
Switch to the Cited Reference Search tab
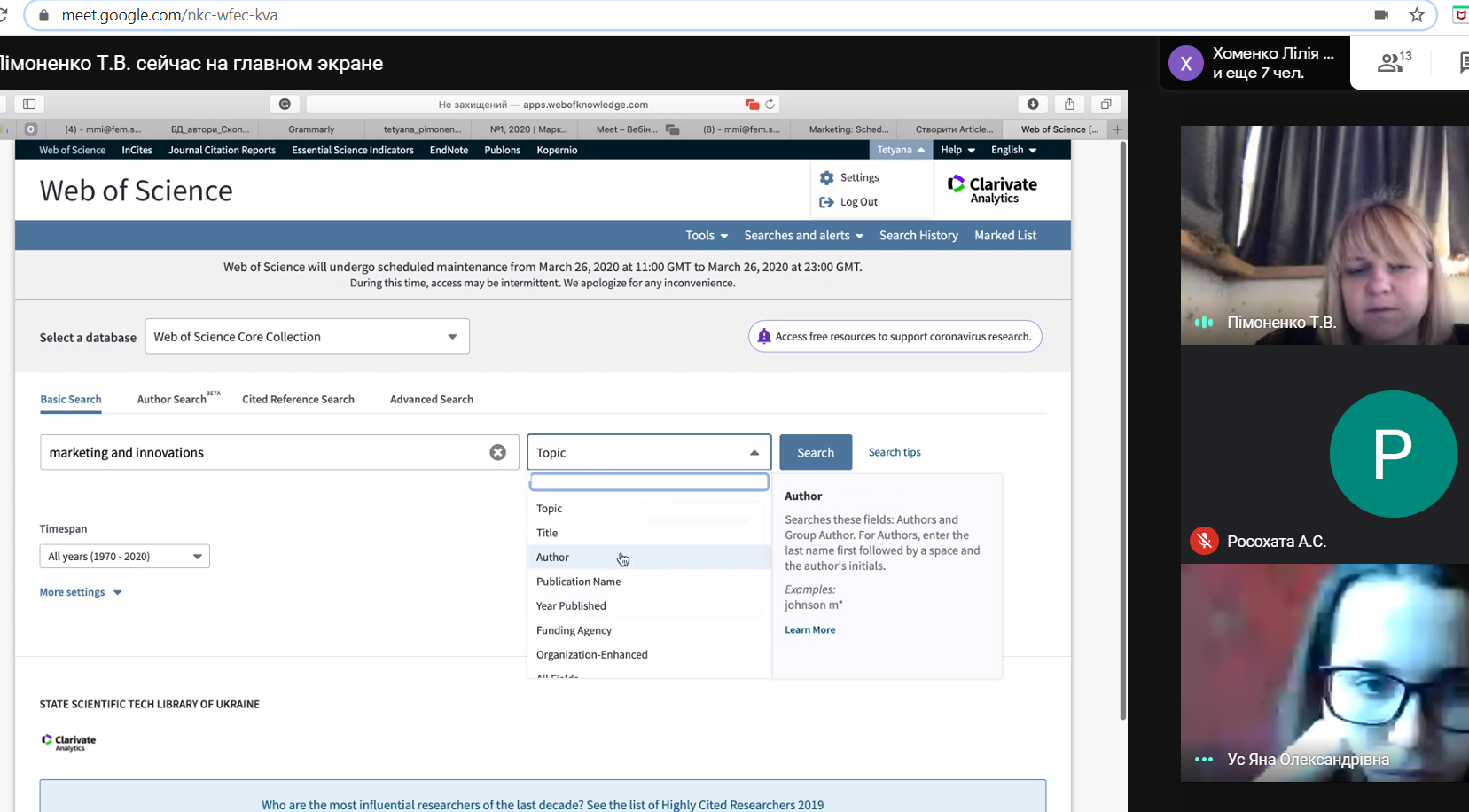click(299, 399)
